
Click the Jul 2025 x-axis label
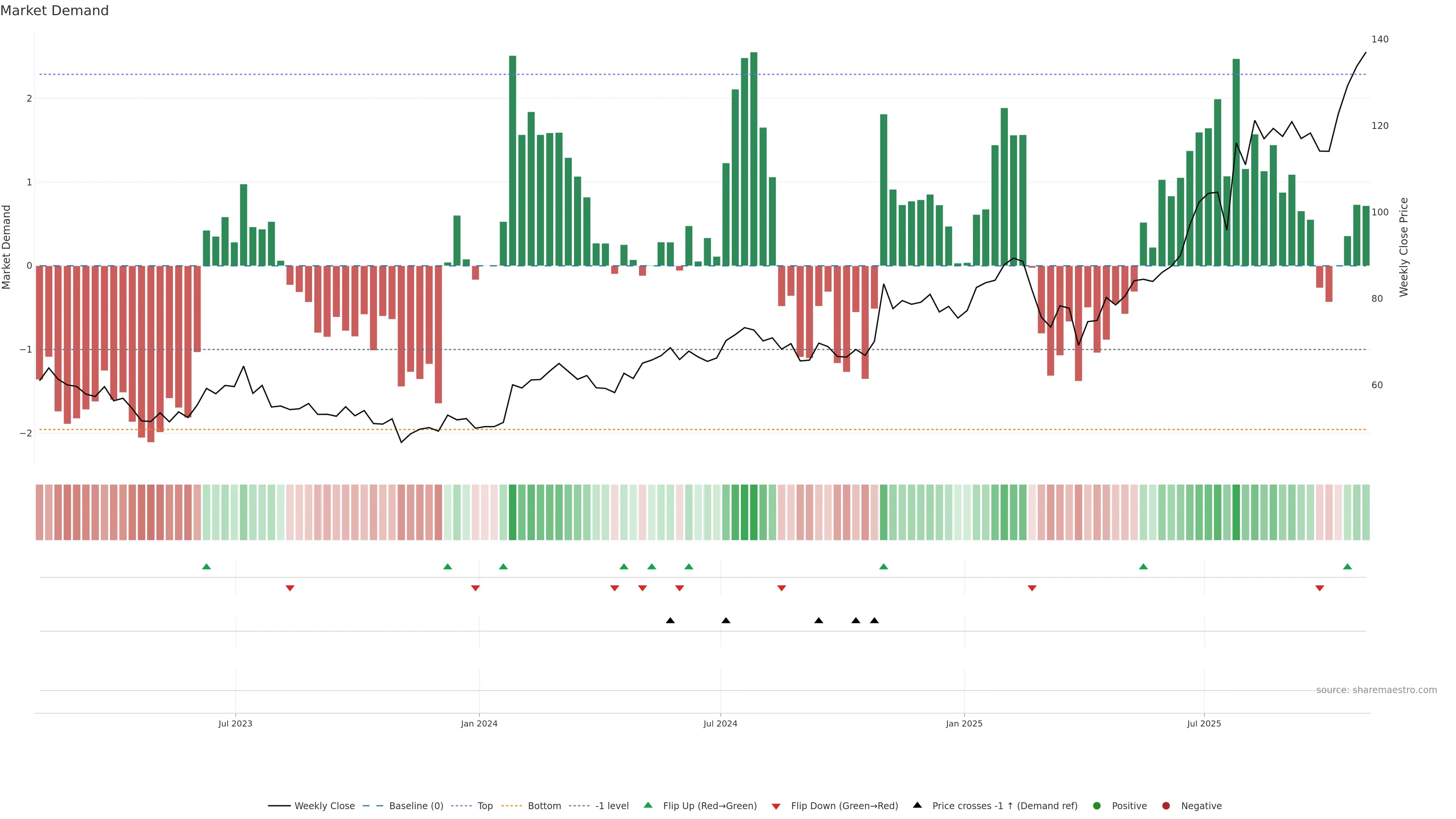point(1204,723)
